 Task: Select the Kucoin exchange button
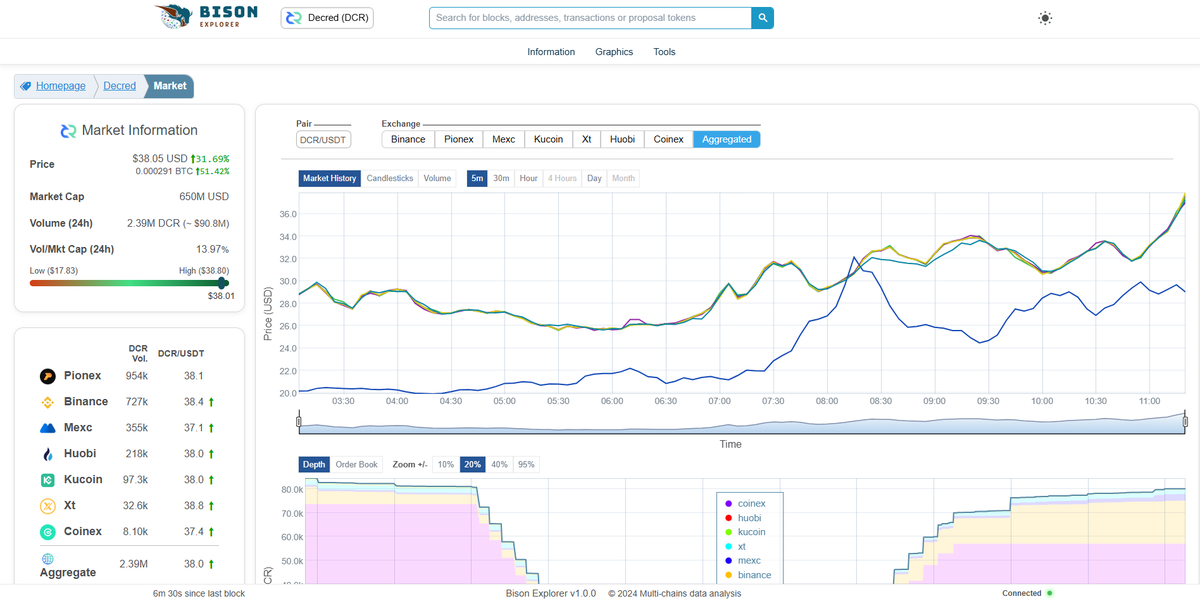tap(549, 140)
